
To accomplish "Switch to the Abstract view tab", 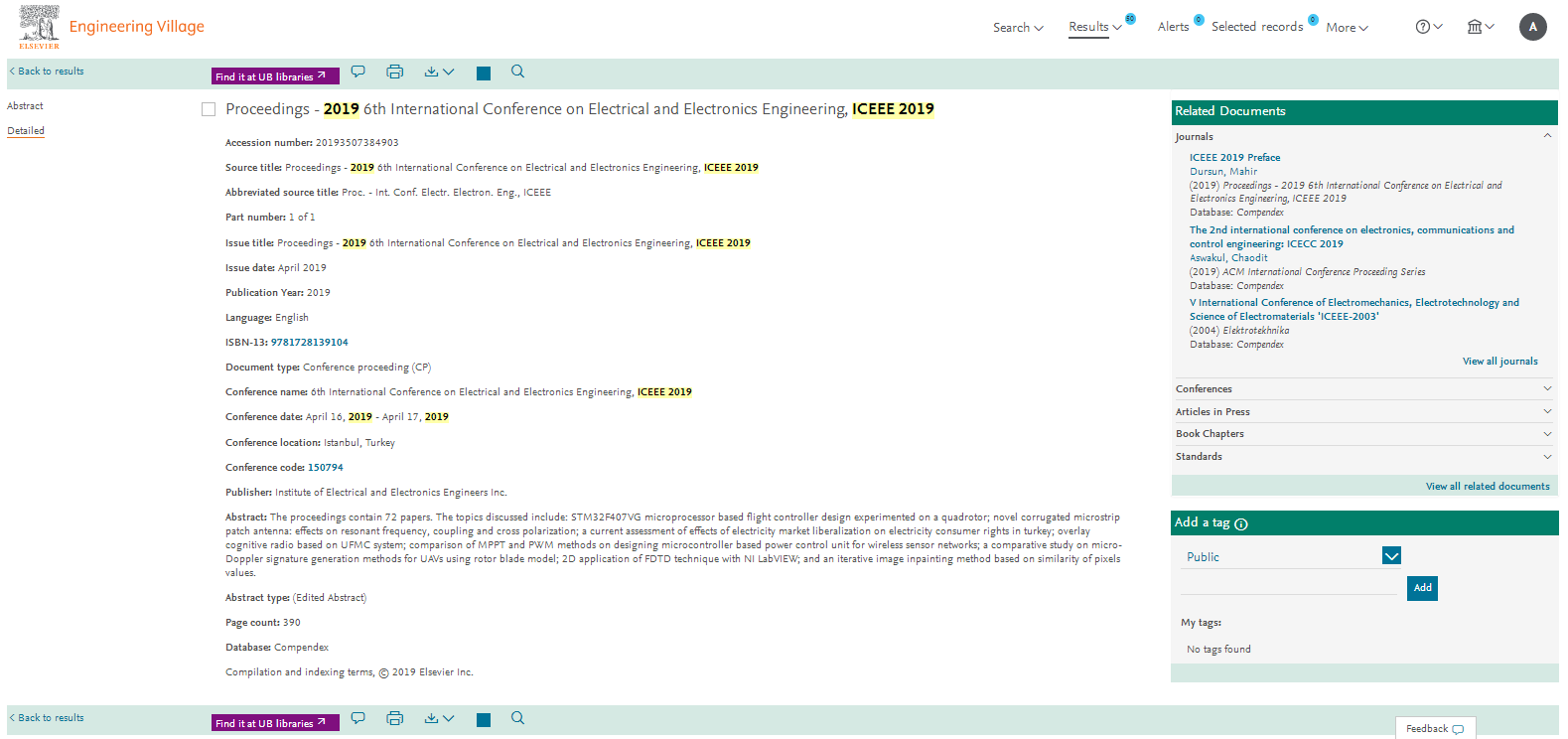I will (25, 106).
